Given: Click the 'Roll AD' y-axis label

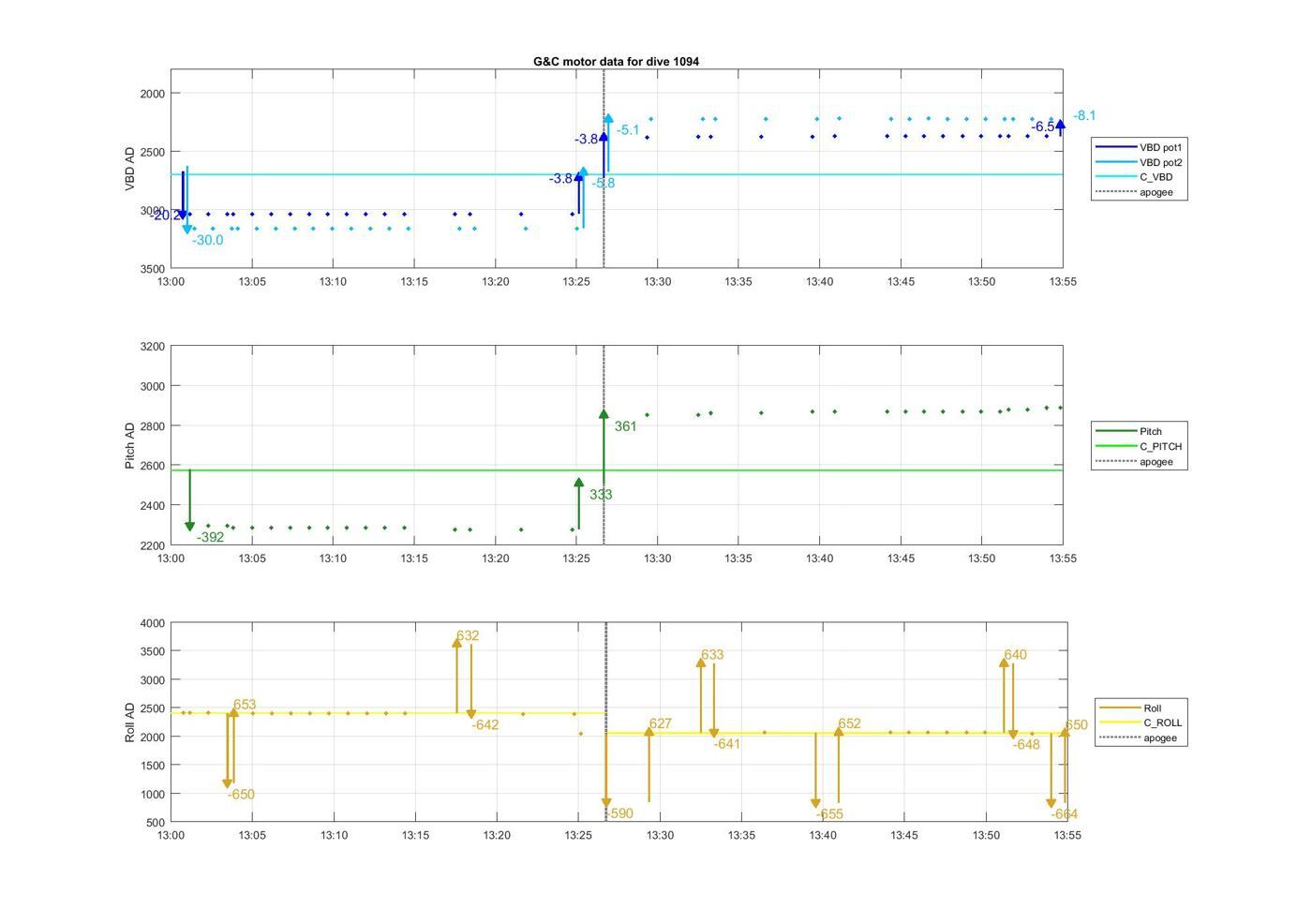Looking at the screenshot, I should click(x=130, y=722).
